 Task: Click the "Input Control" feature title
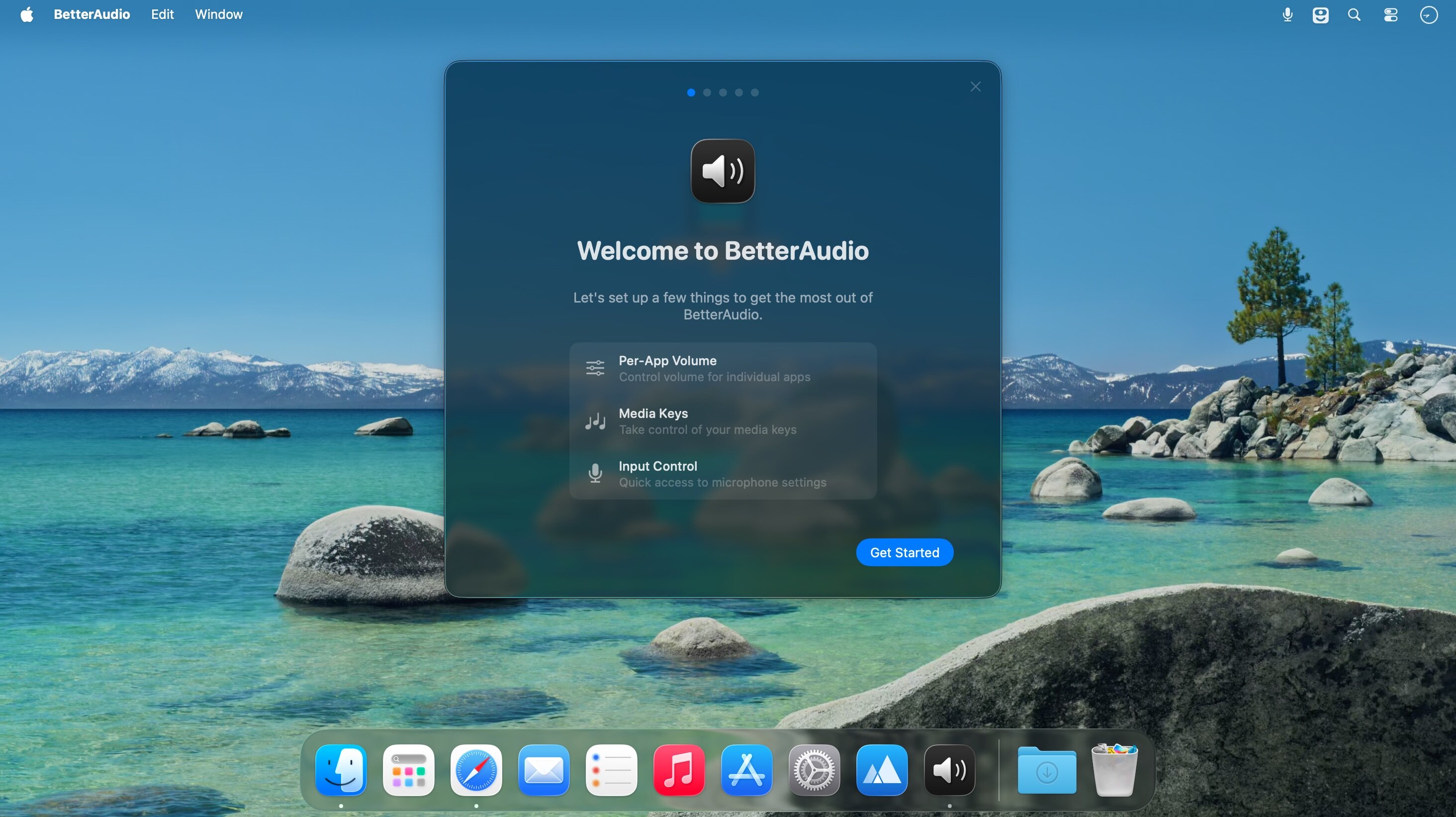coord(658,466)
